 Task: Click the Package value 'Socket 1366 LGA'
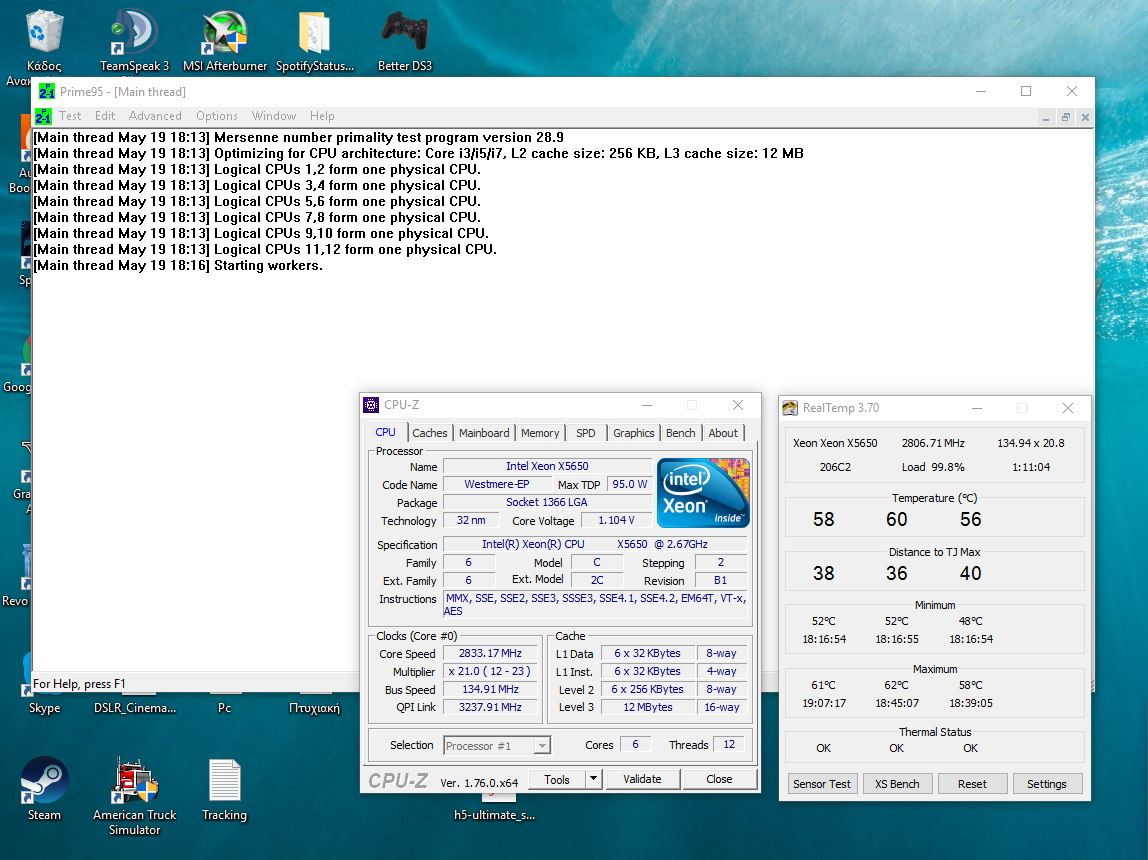(548, 502)
